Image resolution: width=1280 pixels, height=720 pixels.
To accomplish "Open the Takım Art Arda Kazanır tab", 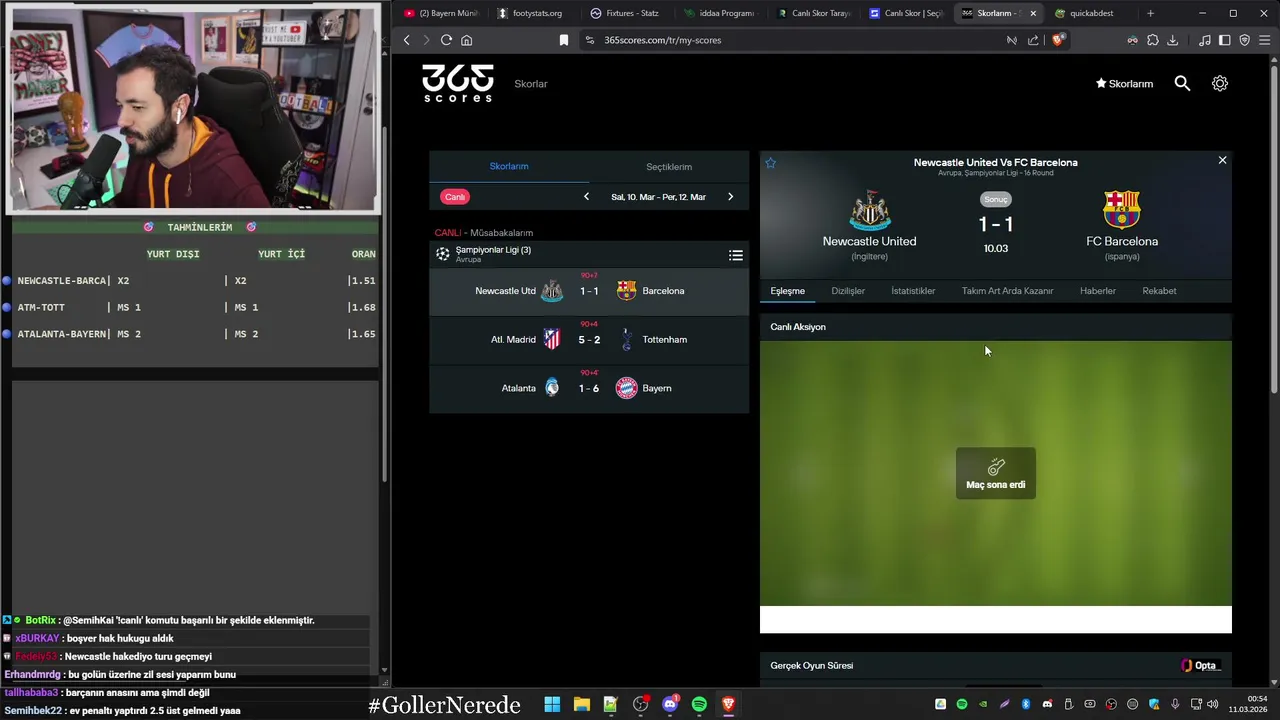I will (x=1007, y=291).
